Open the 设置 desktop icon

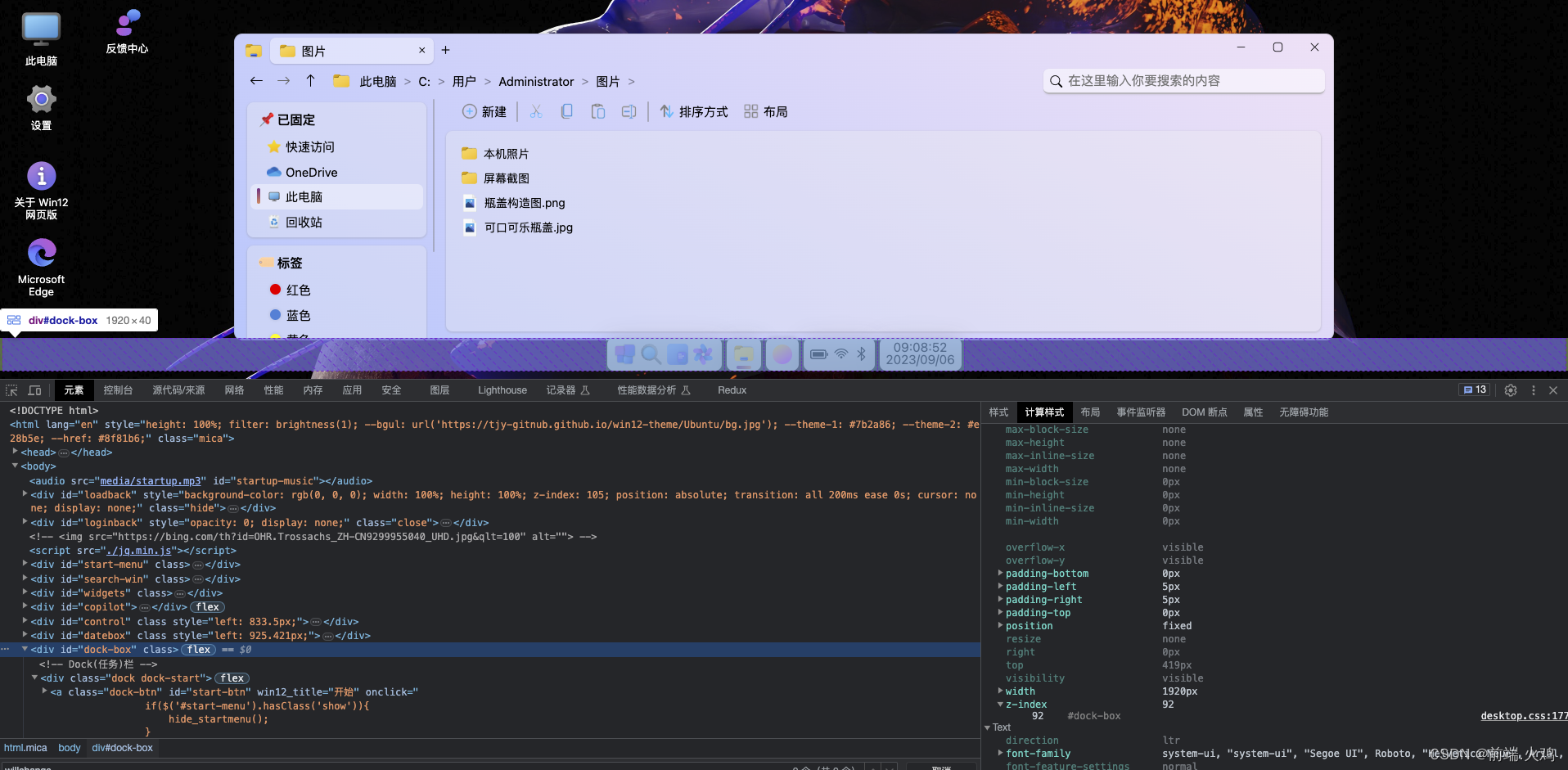(x=41, y=108)
